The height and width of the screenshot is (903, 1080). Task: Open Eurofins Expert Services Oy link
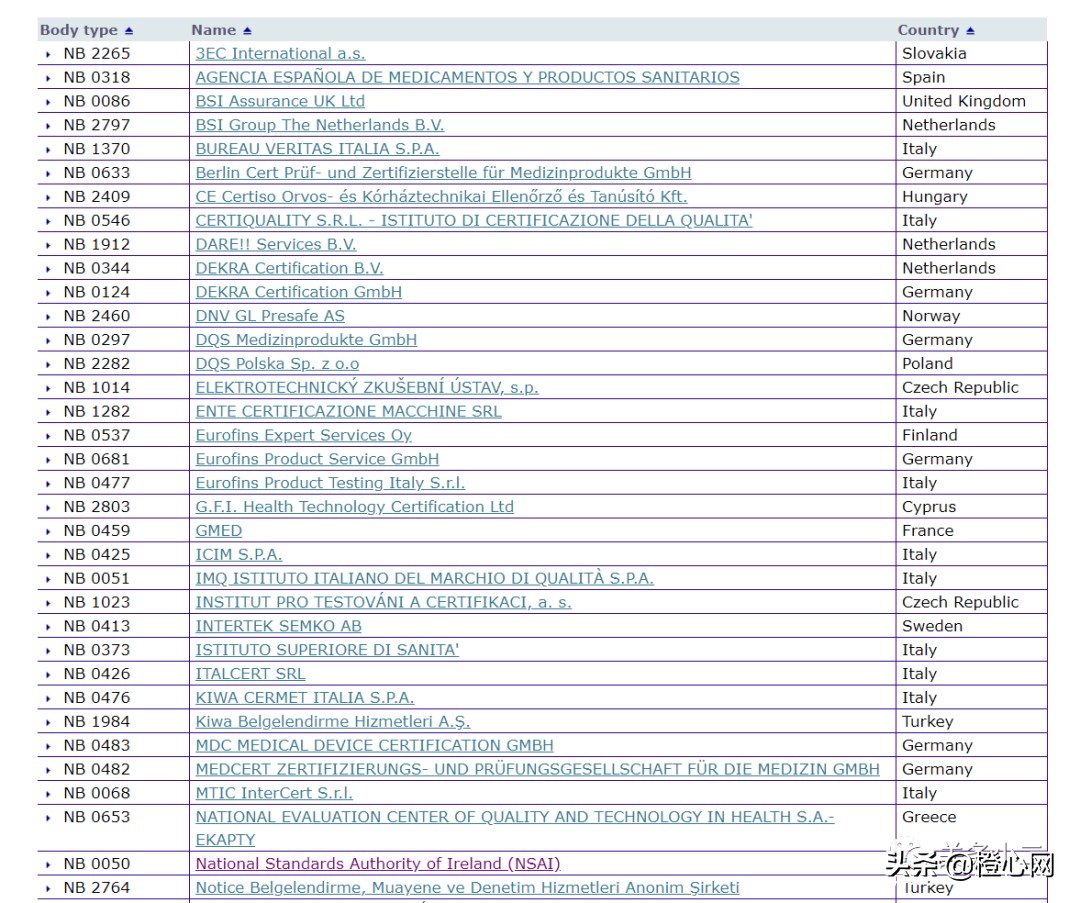304,435
